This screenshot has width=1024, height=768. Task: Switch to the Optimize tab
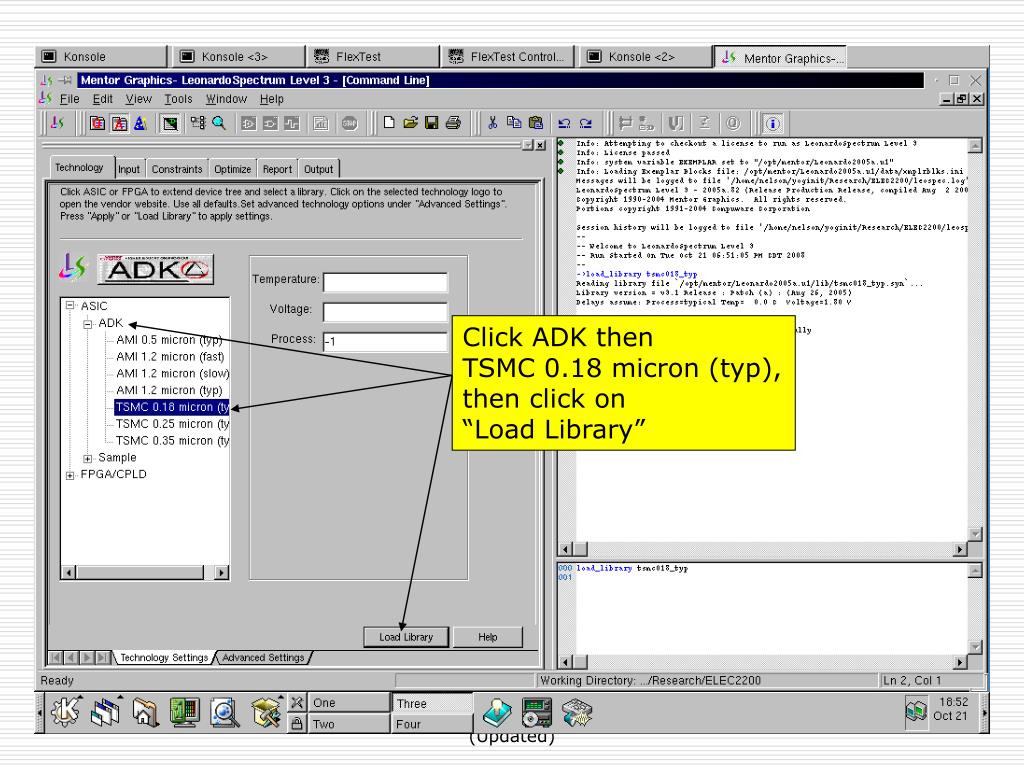[x=232, y=169]
